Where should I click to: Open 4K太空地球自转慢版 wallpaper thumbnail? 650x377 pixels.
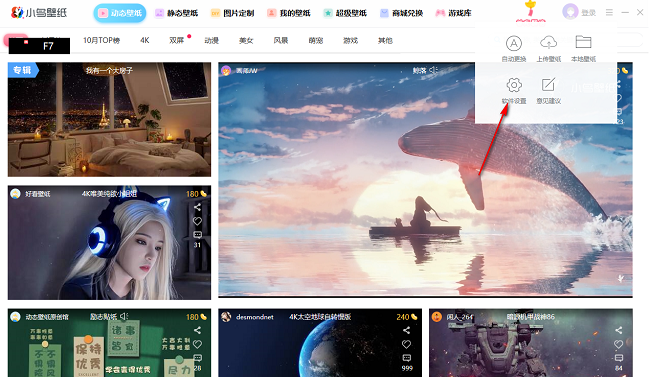(320, 343)
